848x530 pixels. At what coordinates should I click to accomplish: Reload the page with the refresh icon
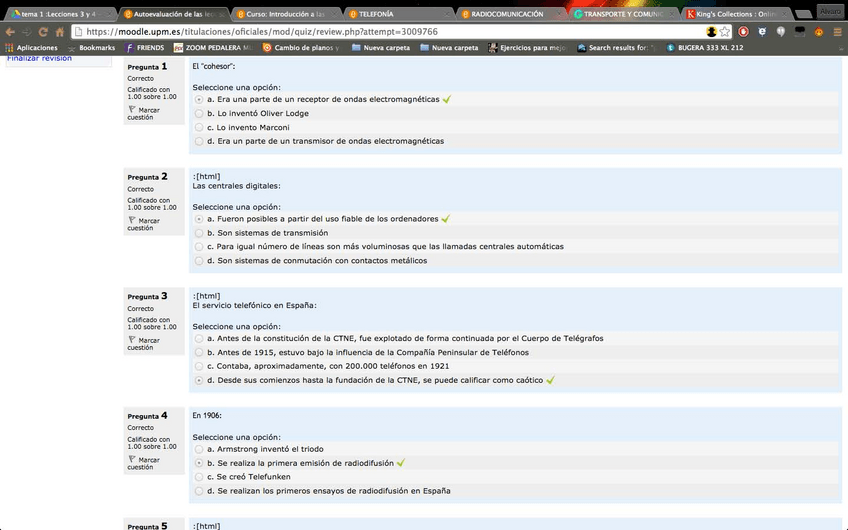(43, 31)
